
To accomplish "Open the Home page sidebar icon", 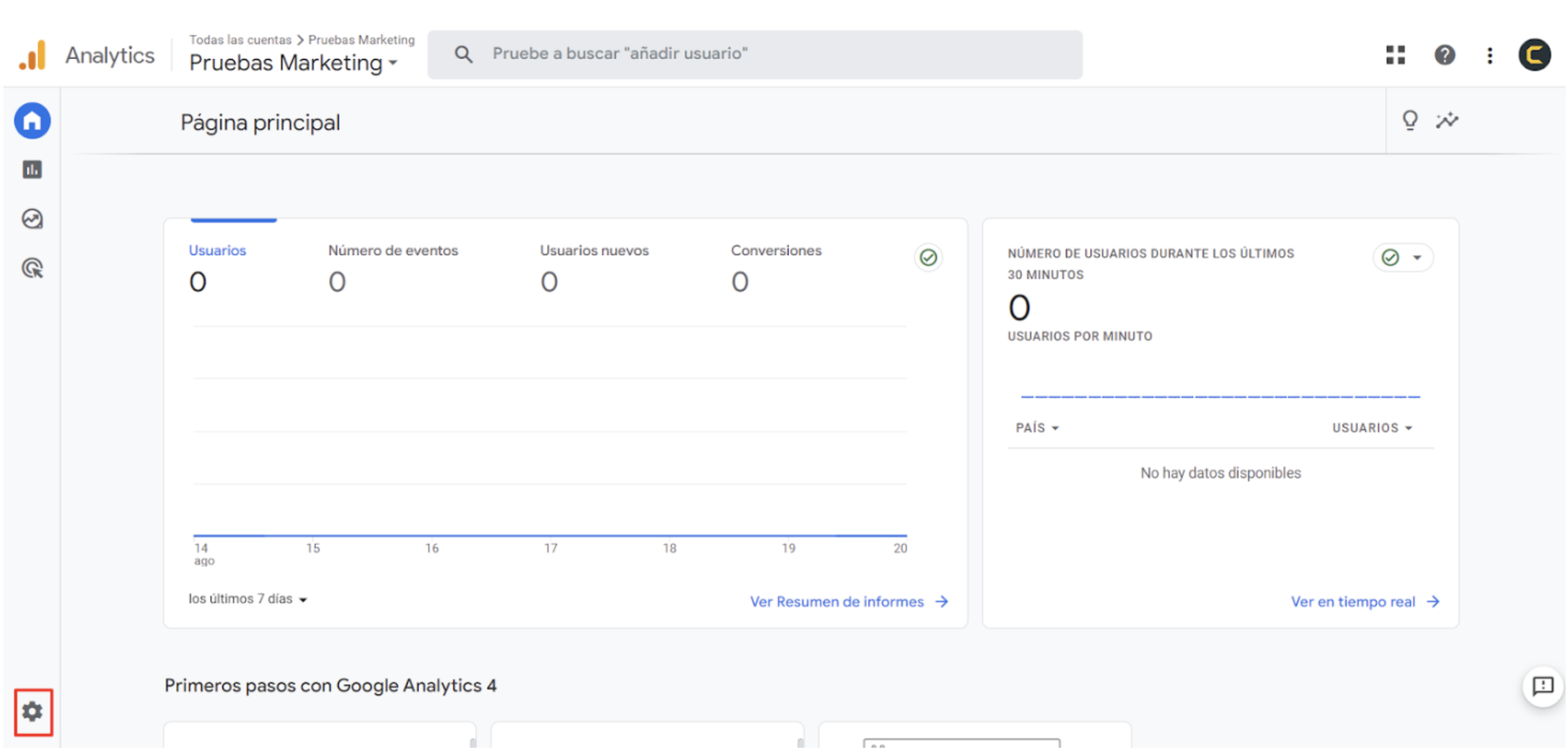I will tap(32, 120).
